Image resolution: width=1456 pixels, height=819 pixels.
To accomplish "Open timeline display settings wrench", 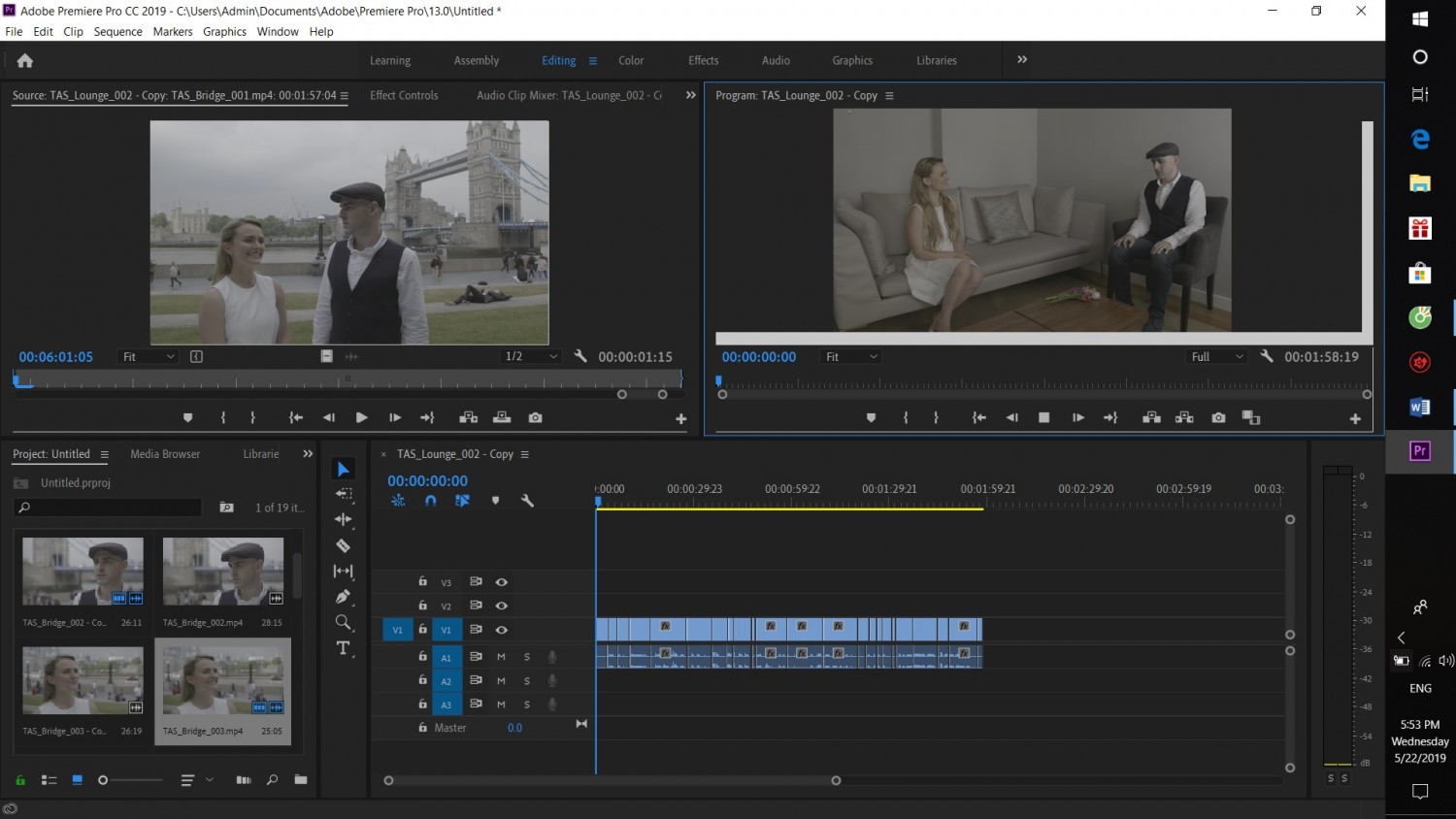I will pyautogui.click(x=527, y=501).
